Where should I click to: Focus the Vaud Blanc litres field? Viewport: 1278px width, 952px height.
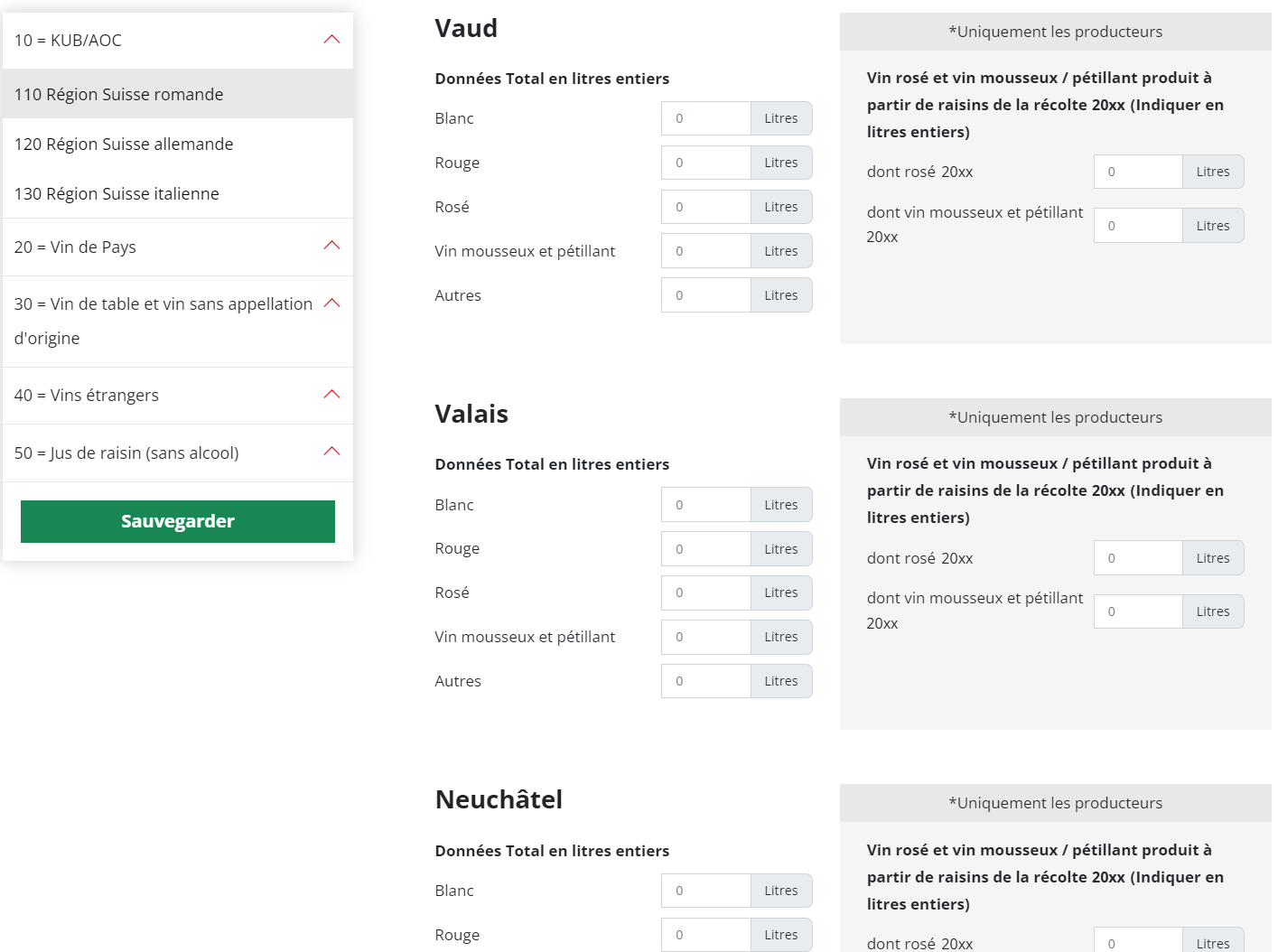tap(705, 118)
